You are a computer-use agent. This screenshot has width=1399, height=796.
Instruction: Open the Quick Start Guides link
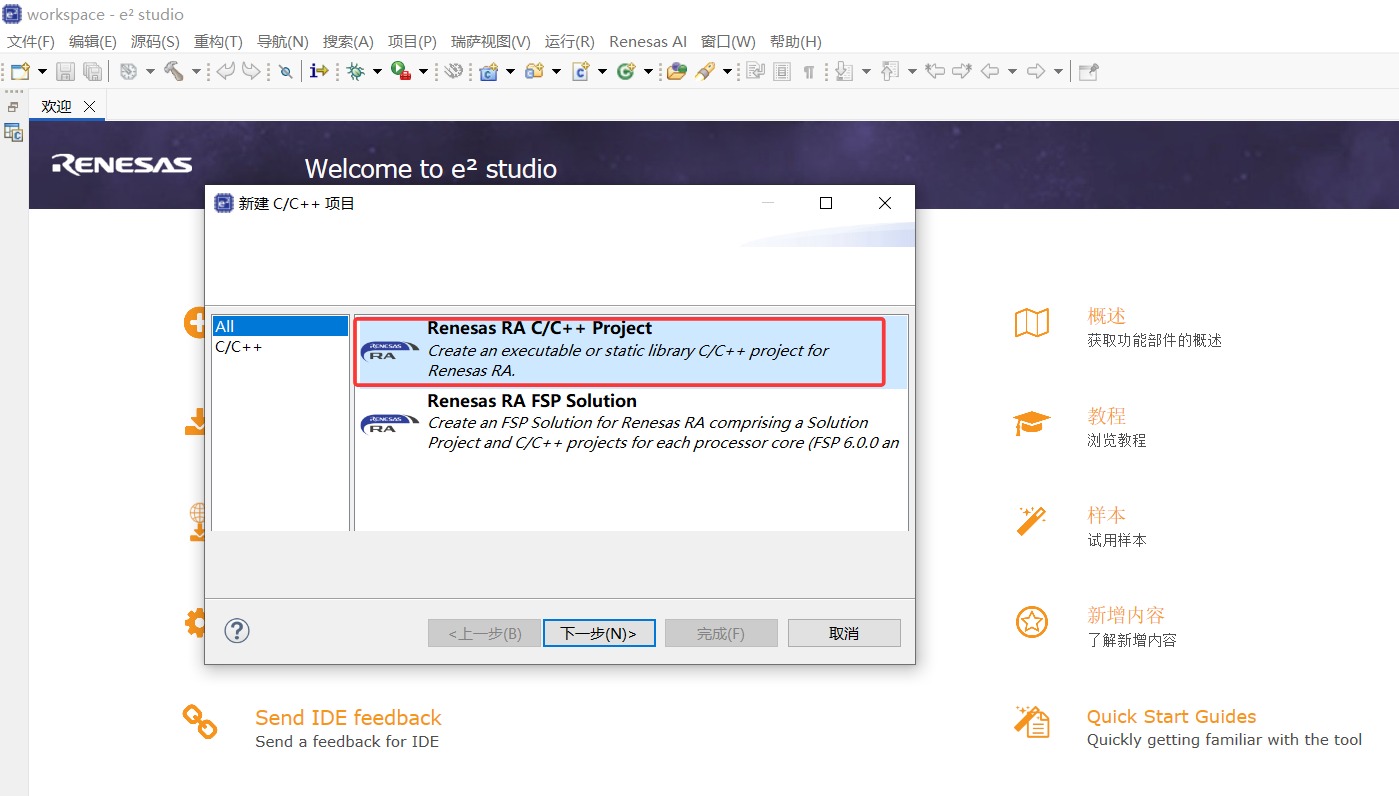pyautogui.click(x=1171, y=716)
